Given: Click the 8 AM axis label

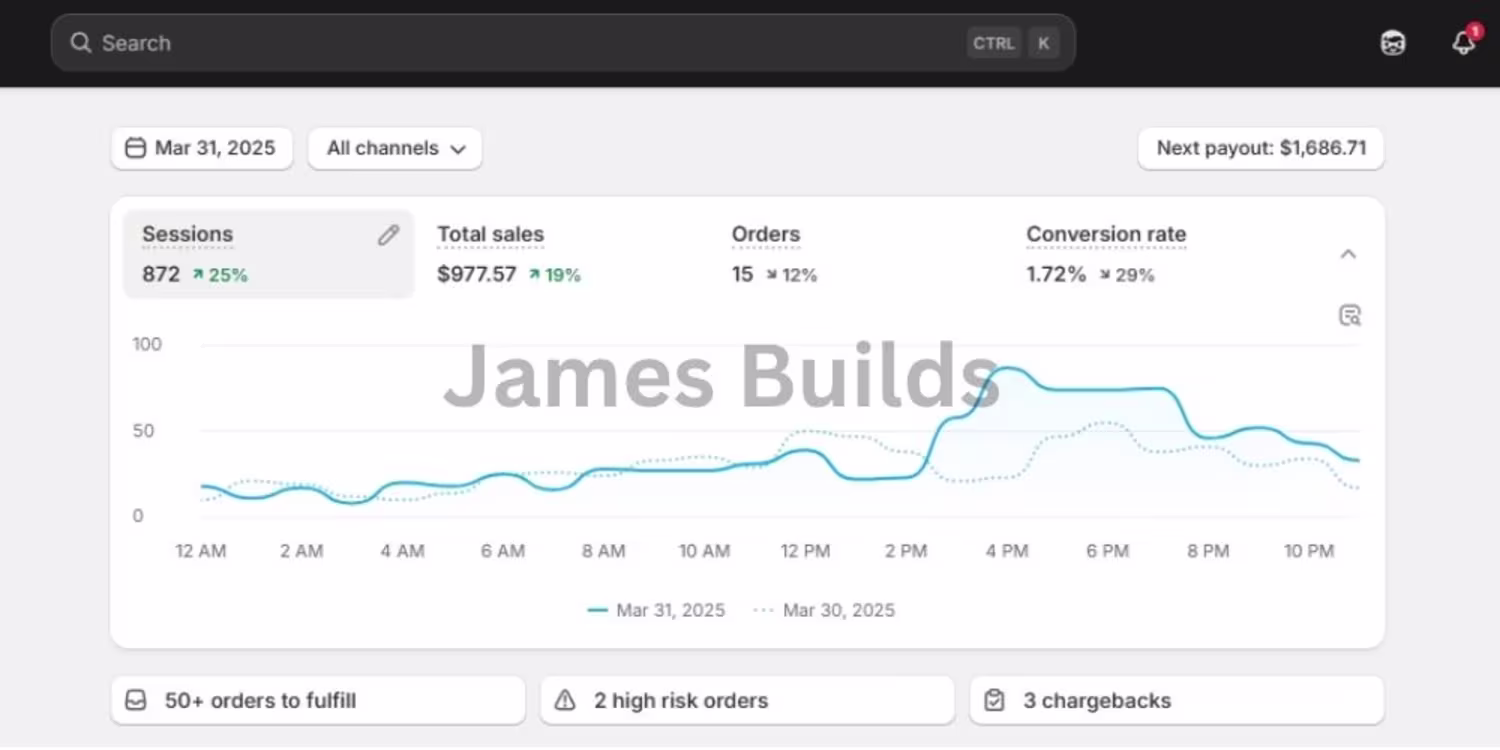Looking at the screenshot, I should [603, 551].
